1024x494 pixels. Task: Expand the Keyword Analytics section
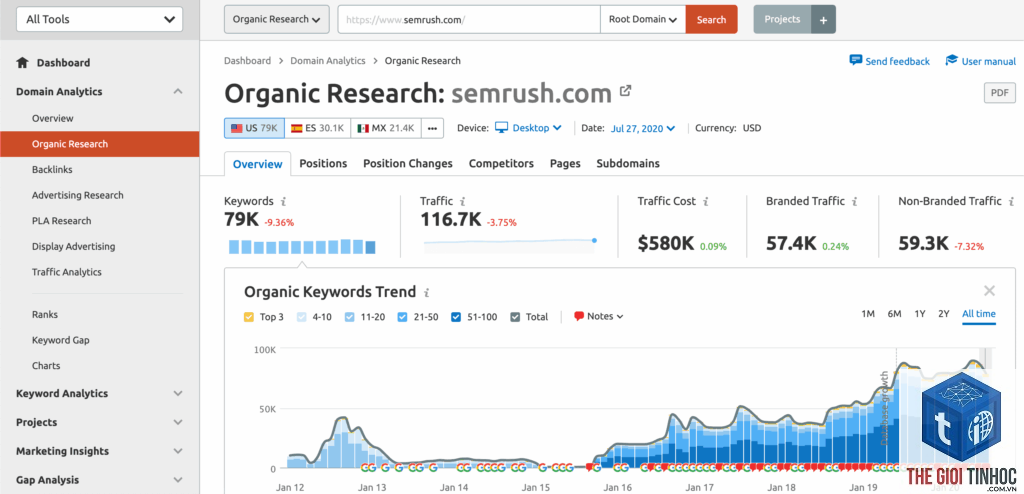coord(178,393)
